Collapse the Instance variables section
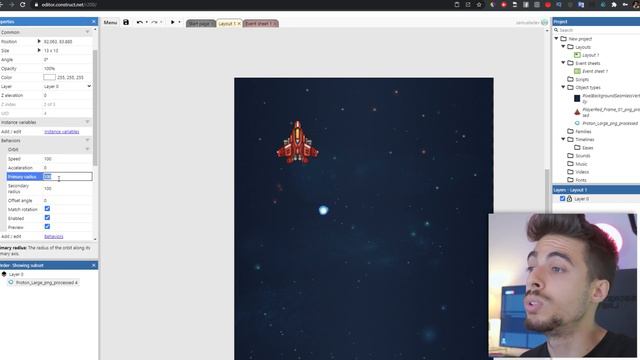 [87, 122]
